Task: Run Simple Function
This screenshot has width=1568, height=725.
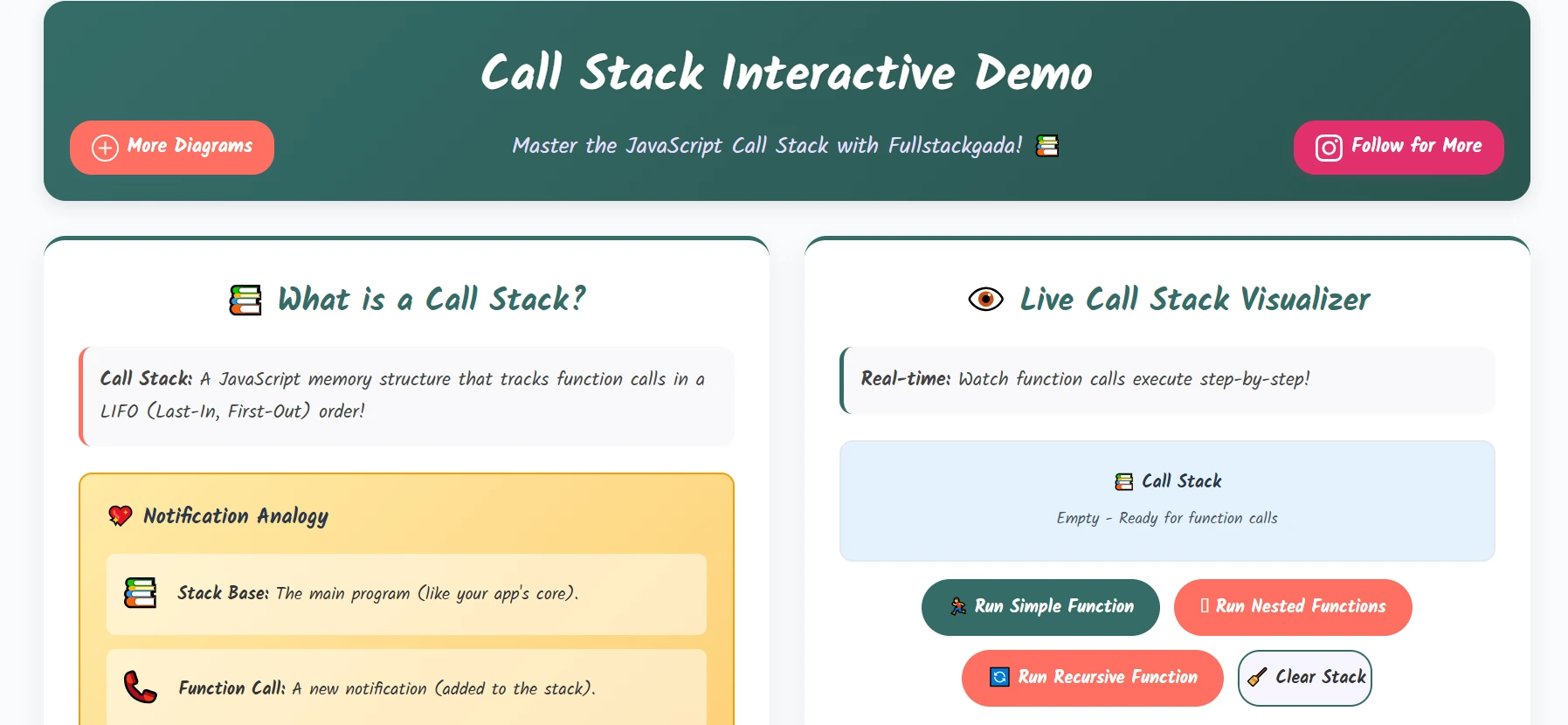Action: [x=1040, y=607]
